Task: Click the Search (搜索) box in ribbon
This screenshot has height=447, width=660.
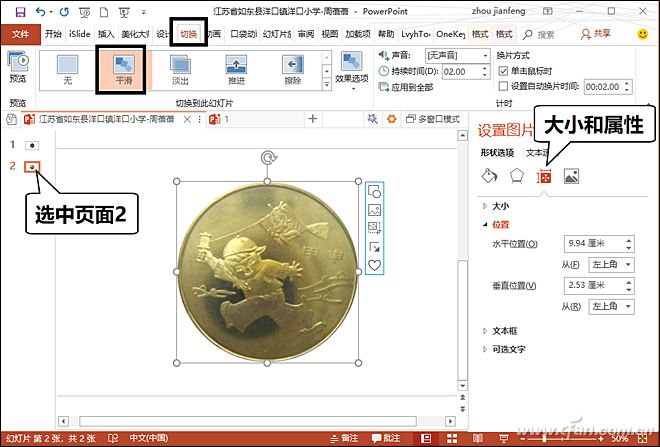Action: [539, 35]
